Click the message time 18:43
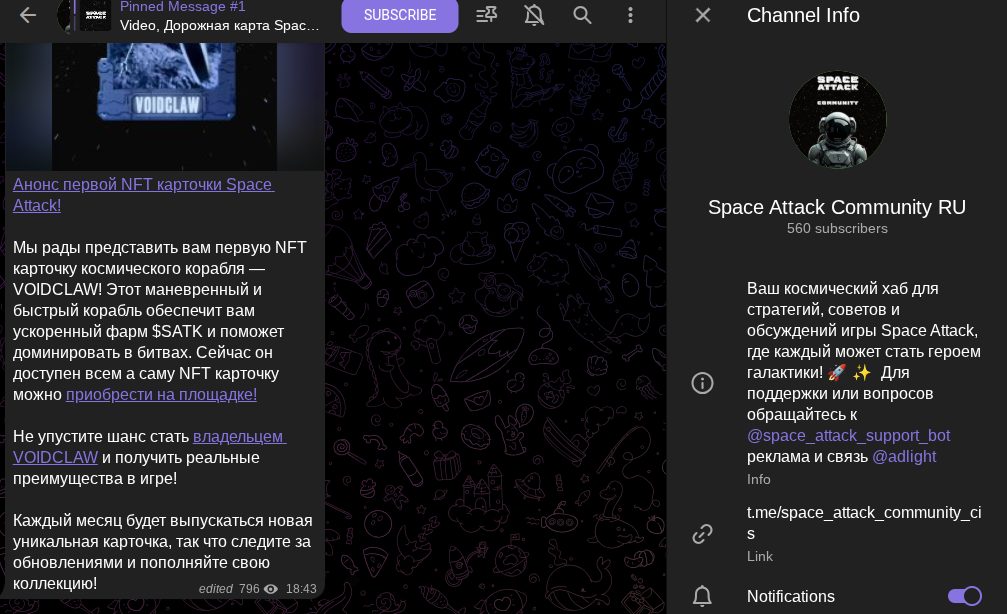 pyautogui.click(x=301, y=589)
